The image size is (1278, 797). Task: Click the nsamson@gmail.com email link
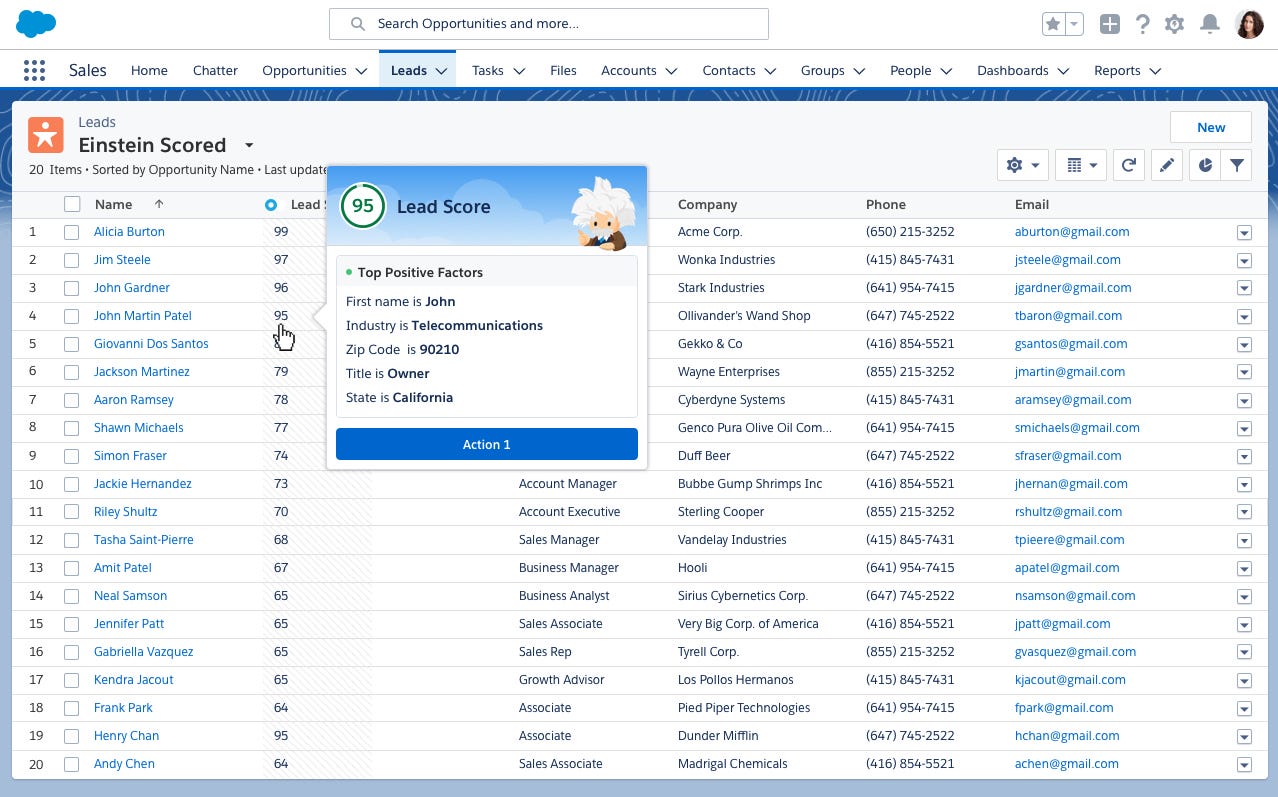[x=1075, y=596]
